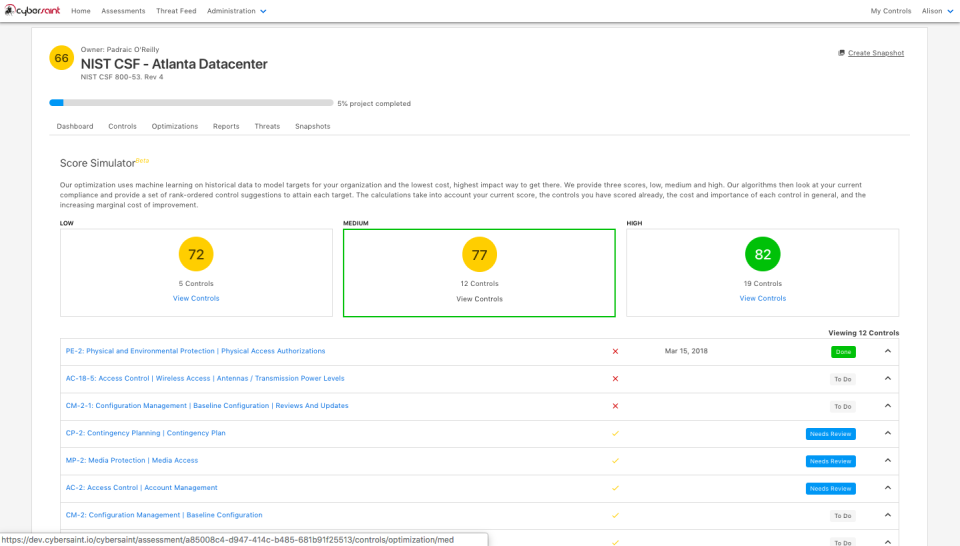Viewport: 960px width, 546px height.
Task: Switch to the Controls tab
Action: click(x=122, y=126)
